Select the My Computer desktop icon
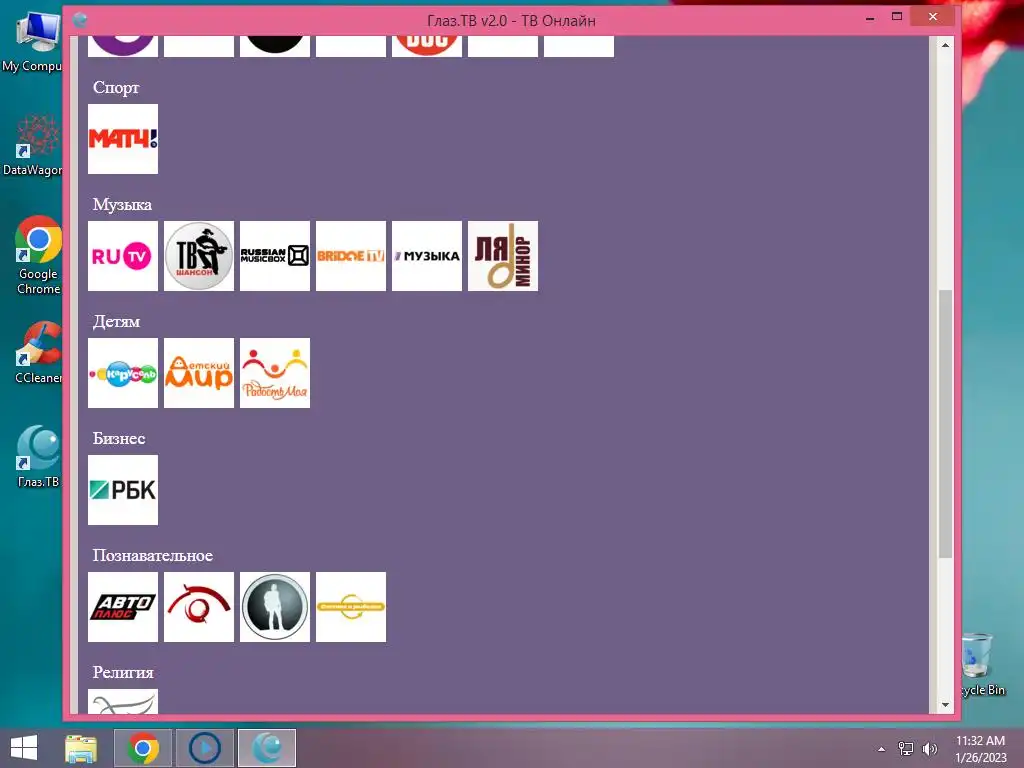 click(x=33, y=42)
